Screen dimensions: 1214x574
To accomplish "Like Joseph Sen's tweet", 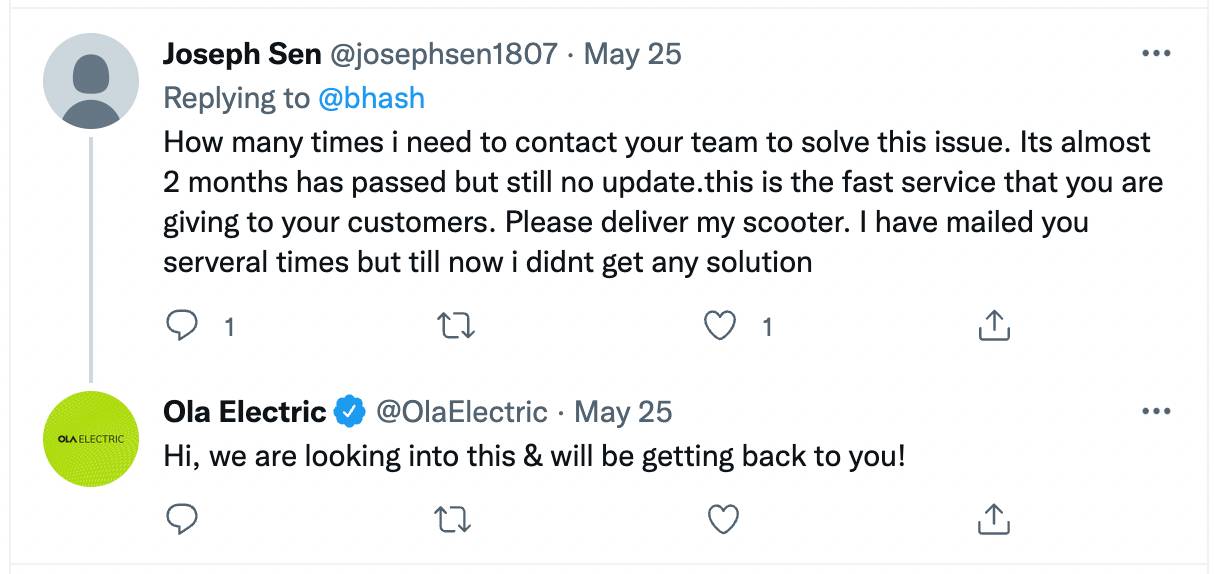I will click(722, 326).
